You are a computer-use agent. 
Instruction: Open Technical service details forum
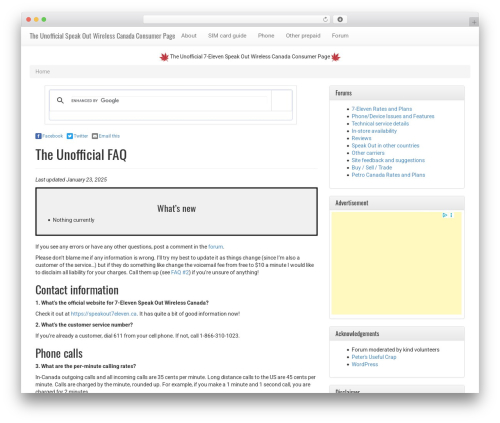[x=380, y=124]
